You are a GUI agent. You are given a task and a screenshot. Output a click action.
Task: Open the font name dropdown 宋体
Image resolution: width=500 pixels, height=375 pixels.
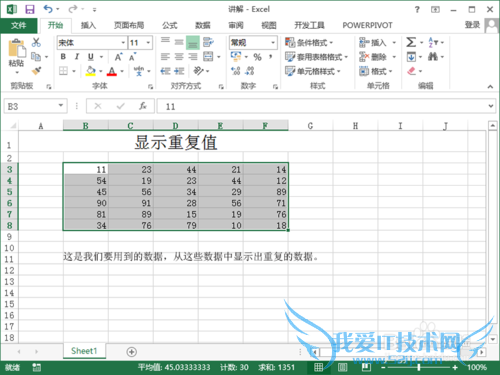[123, 43]
